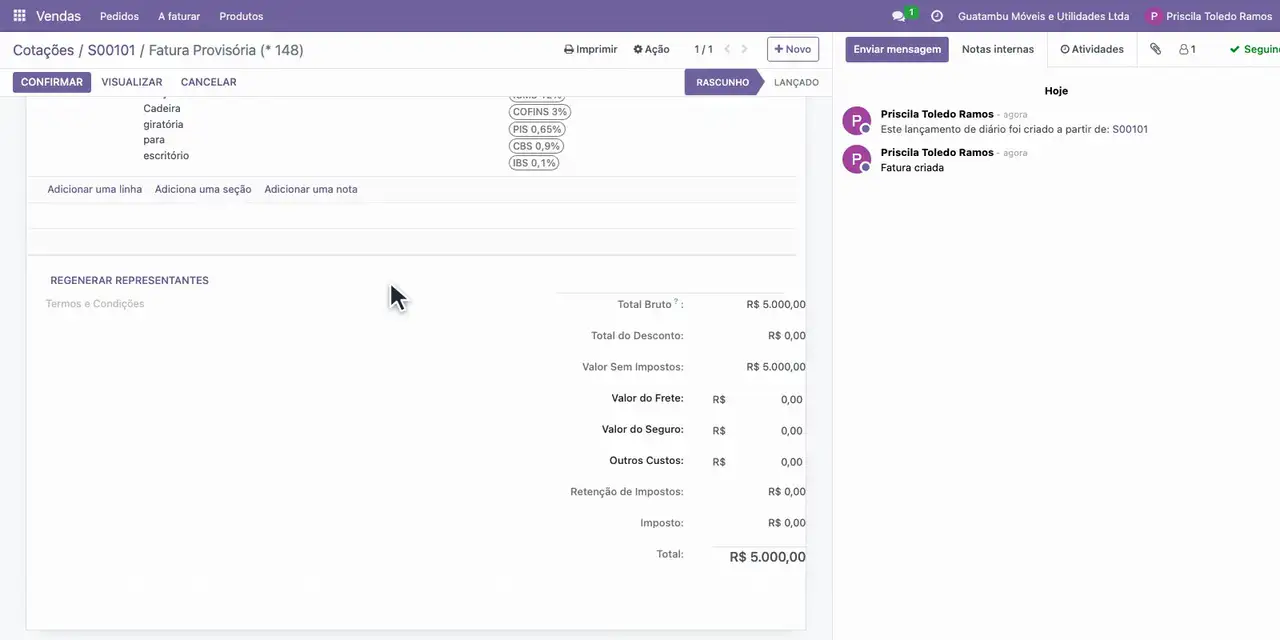This screenshot has width=1280, height=640.
Task: Select the Lançado status stage
Action: click(x=796, y=82)
